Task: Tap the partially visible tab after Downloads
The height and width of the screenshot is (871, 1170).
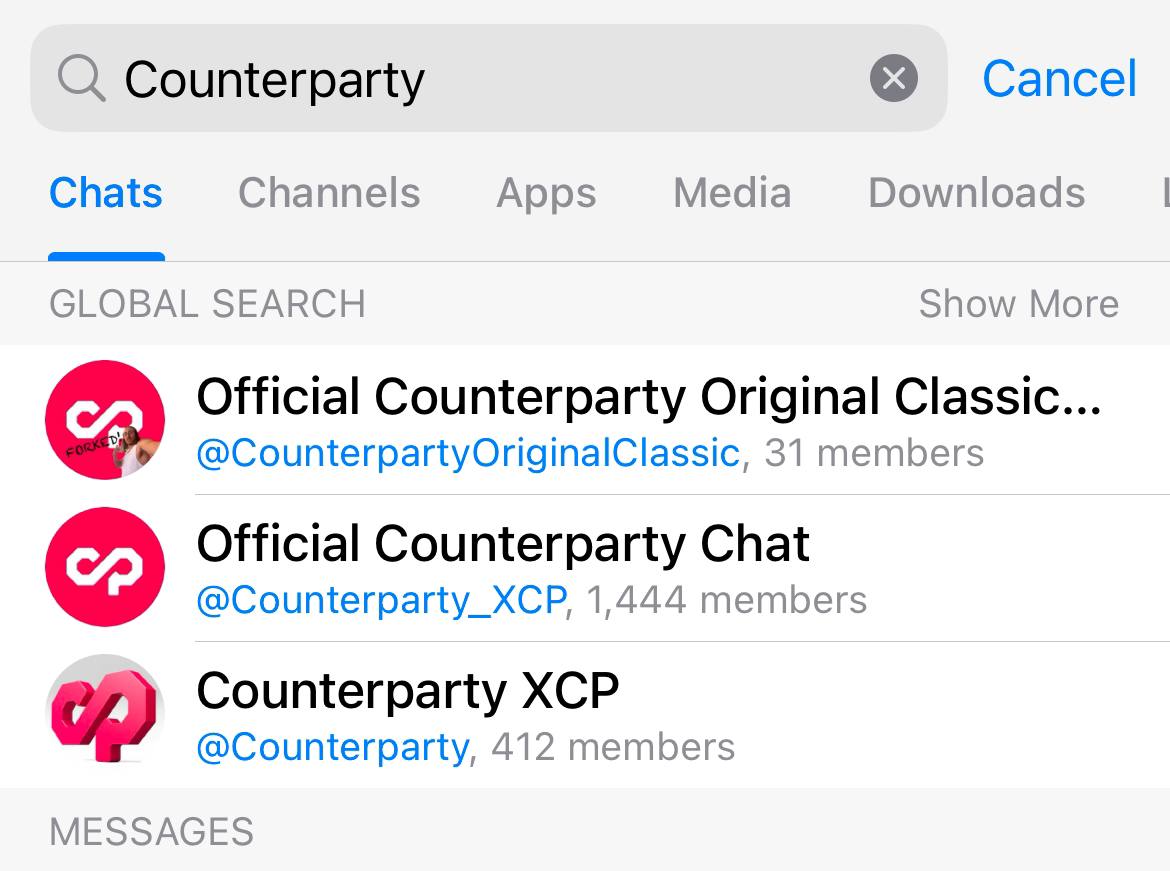Action: point(1164,193)
